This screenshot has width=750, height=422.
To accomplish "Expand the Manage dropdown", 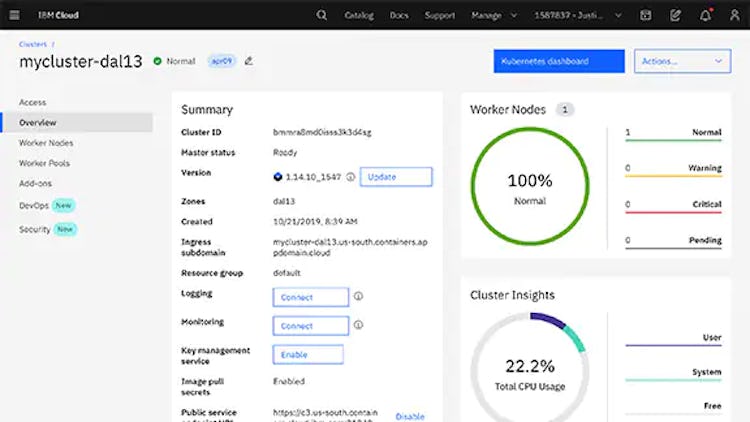I will coord(494,15).
